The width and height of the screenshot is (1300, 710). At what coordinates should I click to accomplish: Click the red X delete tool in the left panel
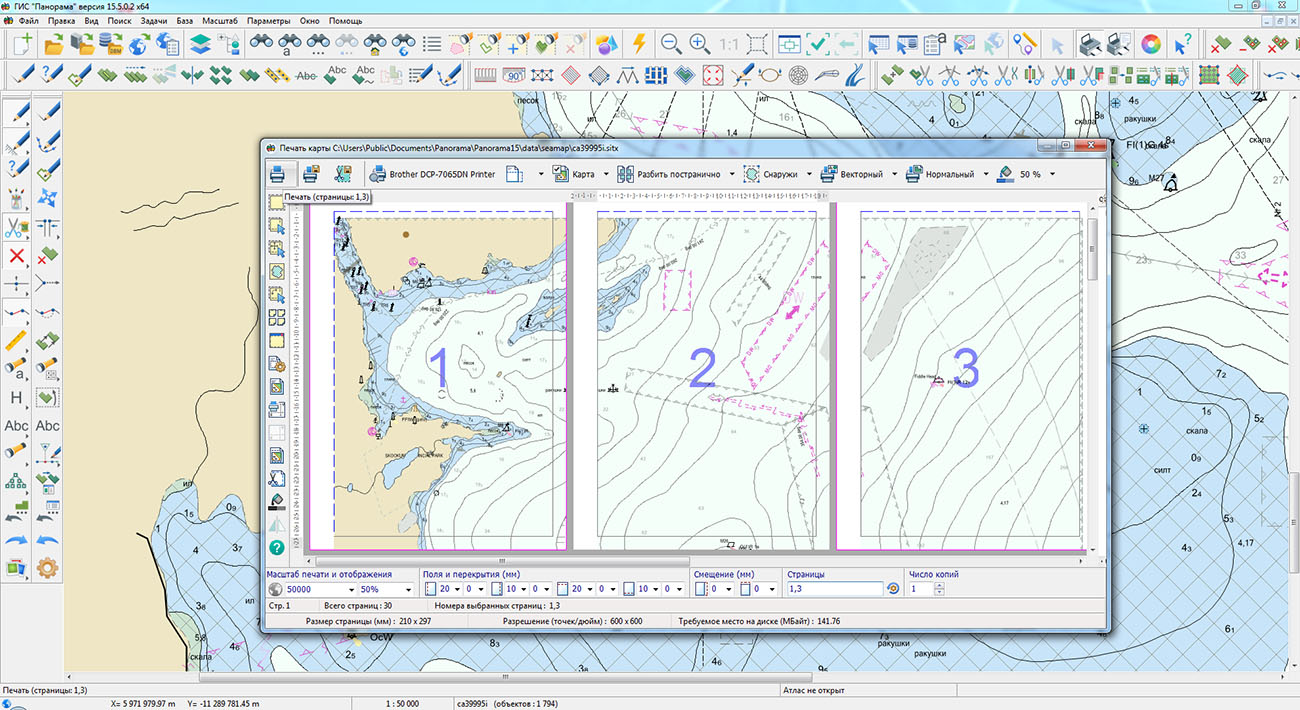point(17,256)
